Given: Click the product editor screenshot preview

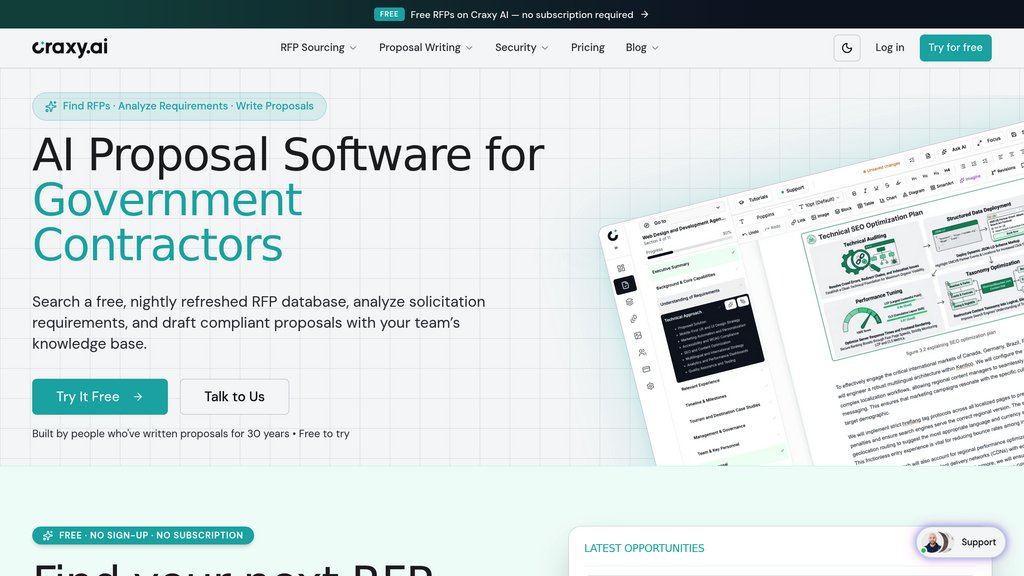Looking at the screenshot, I should coord(812,294).
